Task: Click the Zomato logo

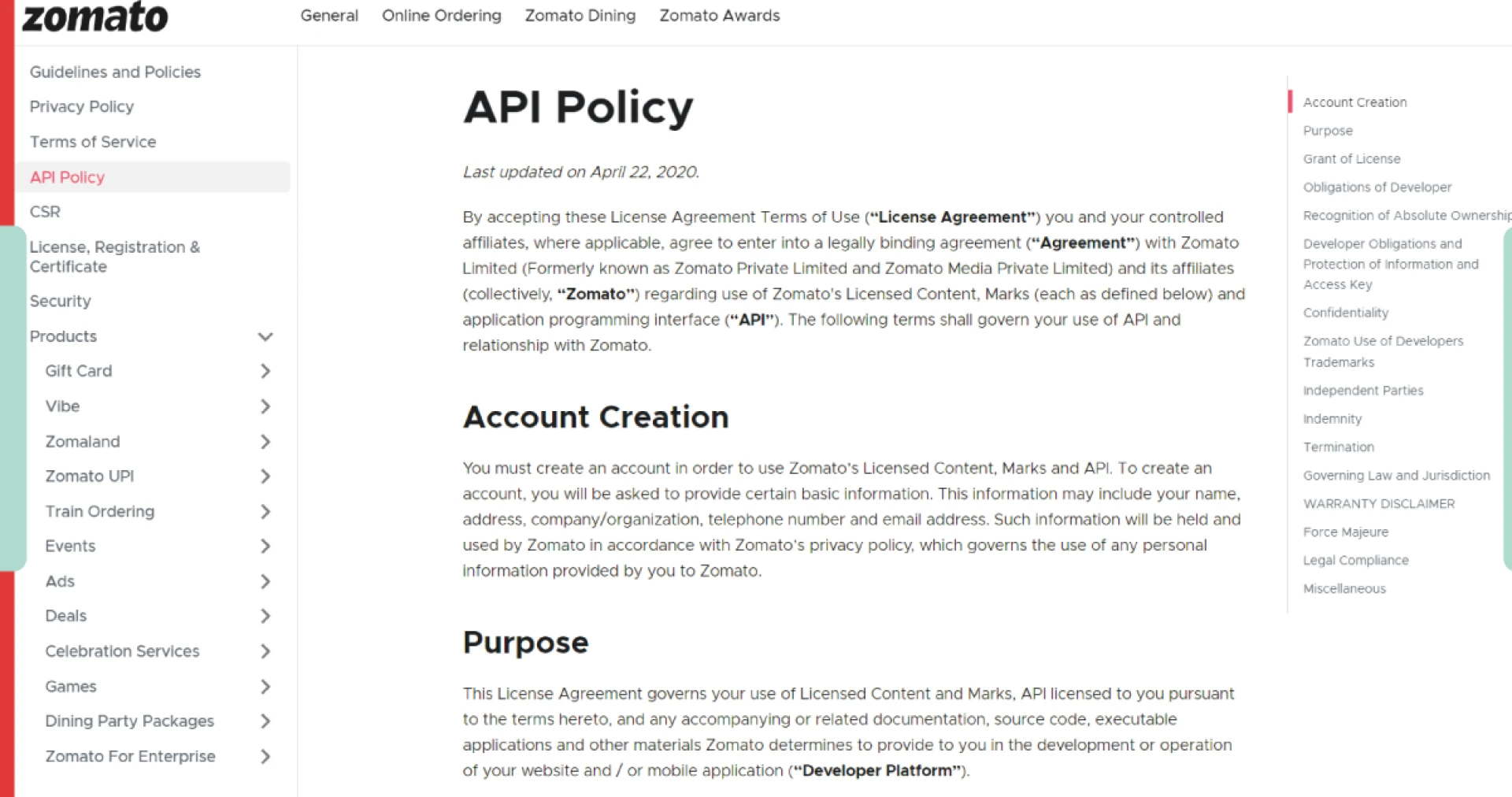Action: coord(94,17)
